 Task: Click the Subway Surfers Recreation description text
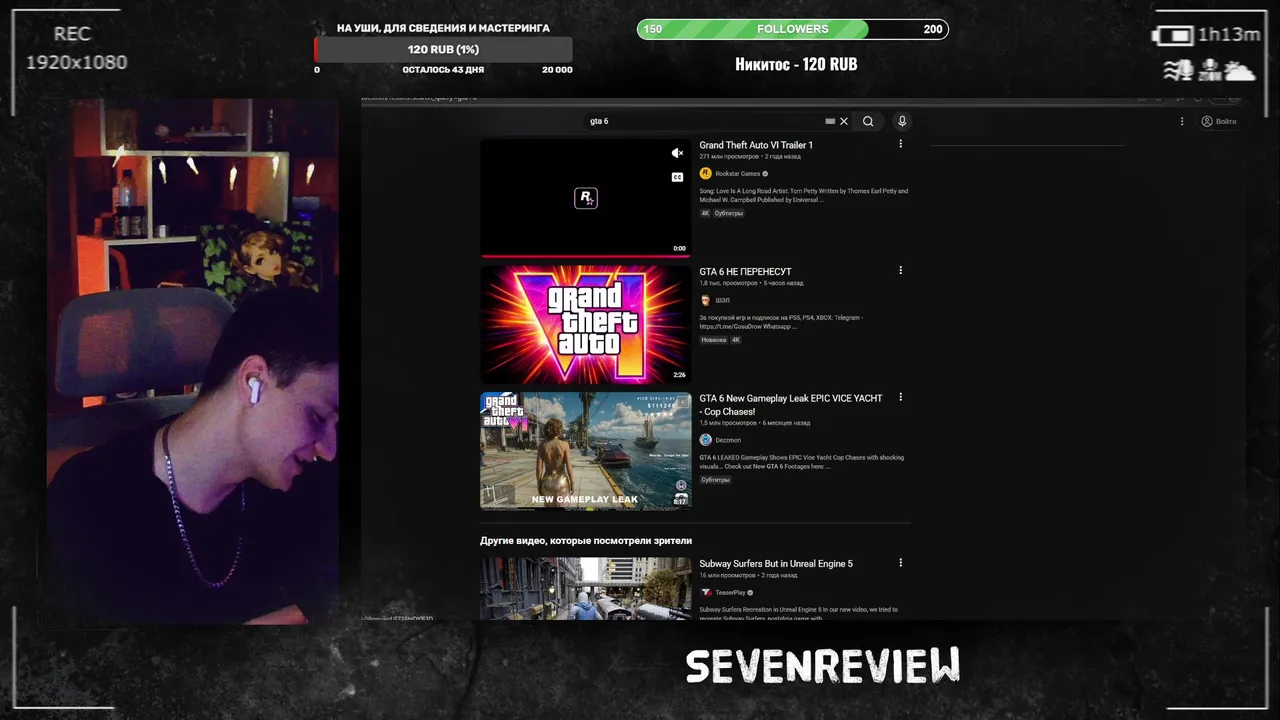click(x=798, y=613)
